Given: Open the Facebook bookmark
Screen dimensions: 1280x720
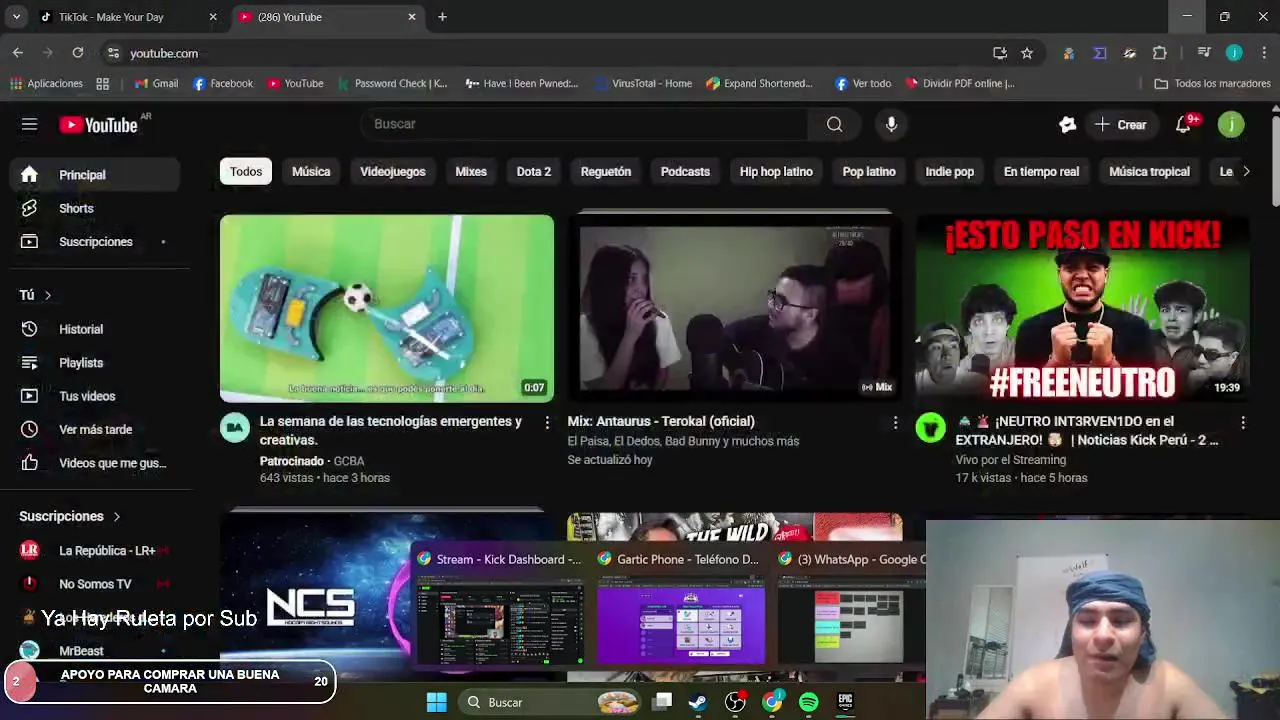Looking at the screenshot, I should pos(222,83).
